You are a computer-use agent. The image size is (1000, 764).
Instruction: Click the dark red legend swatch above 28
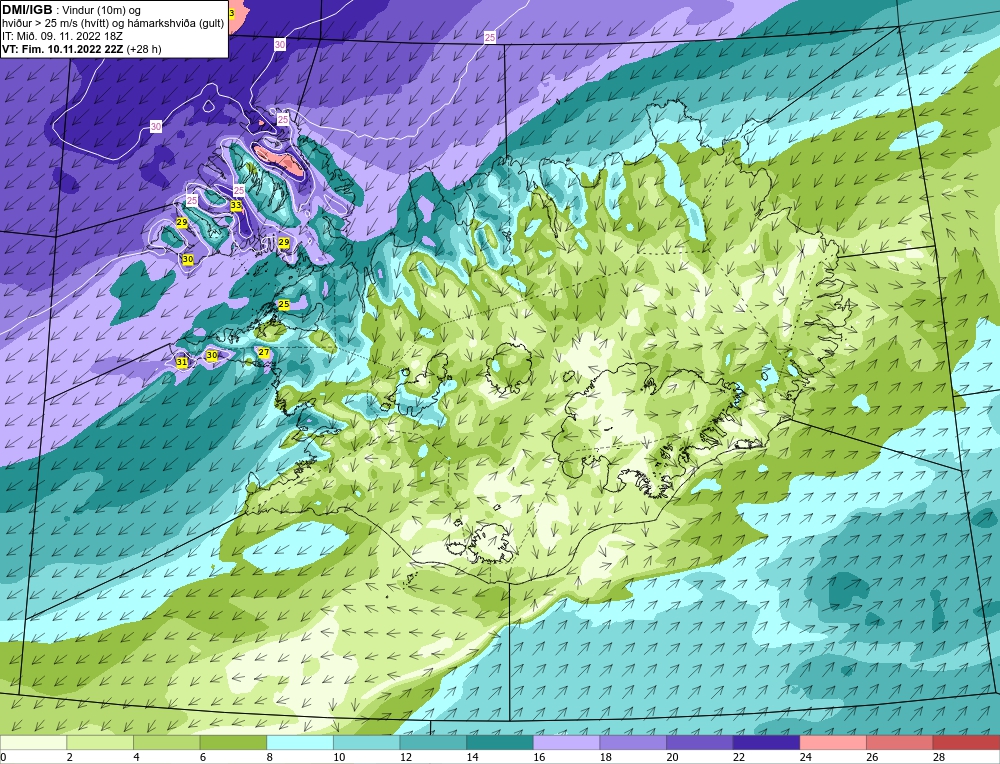(x=966, y=742)
